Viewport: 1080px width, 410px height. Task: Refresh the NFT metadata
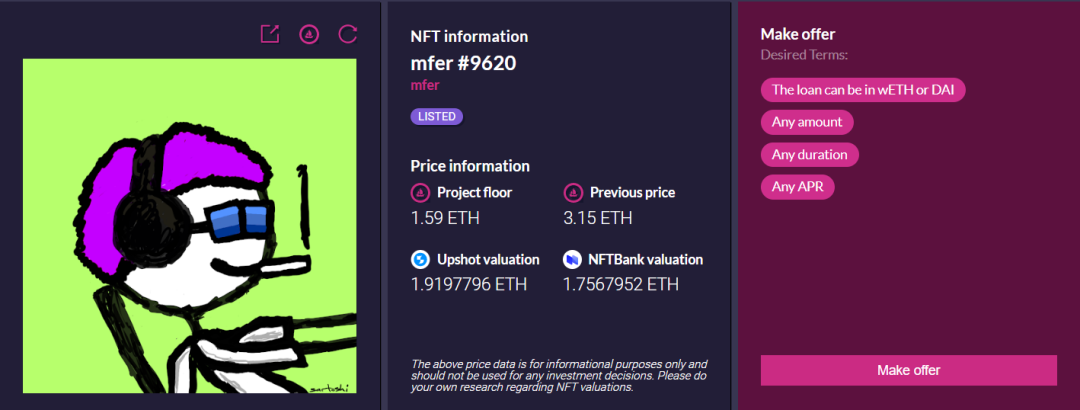pos(348,34)
